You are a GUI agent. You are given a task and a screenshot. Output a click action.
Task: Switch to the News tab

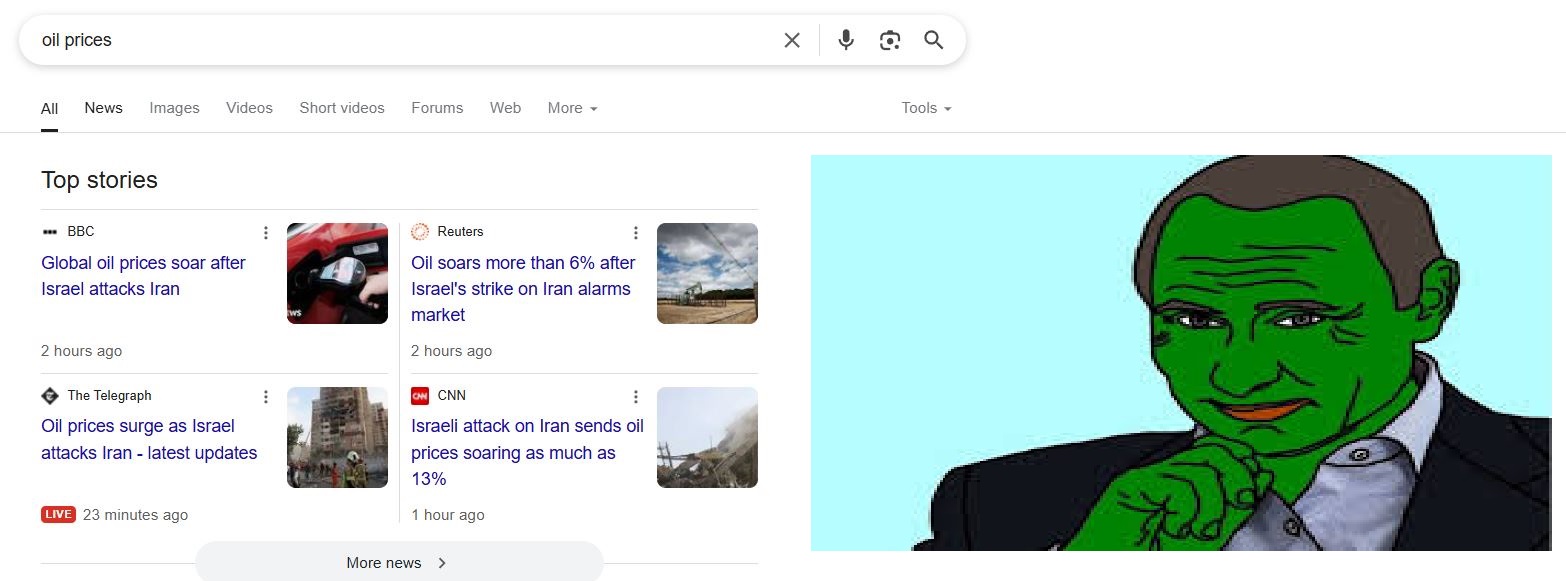104,108
